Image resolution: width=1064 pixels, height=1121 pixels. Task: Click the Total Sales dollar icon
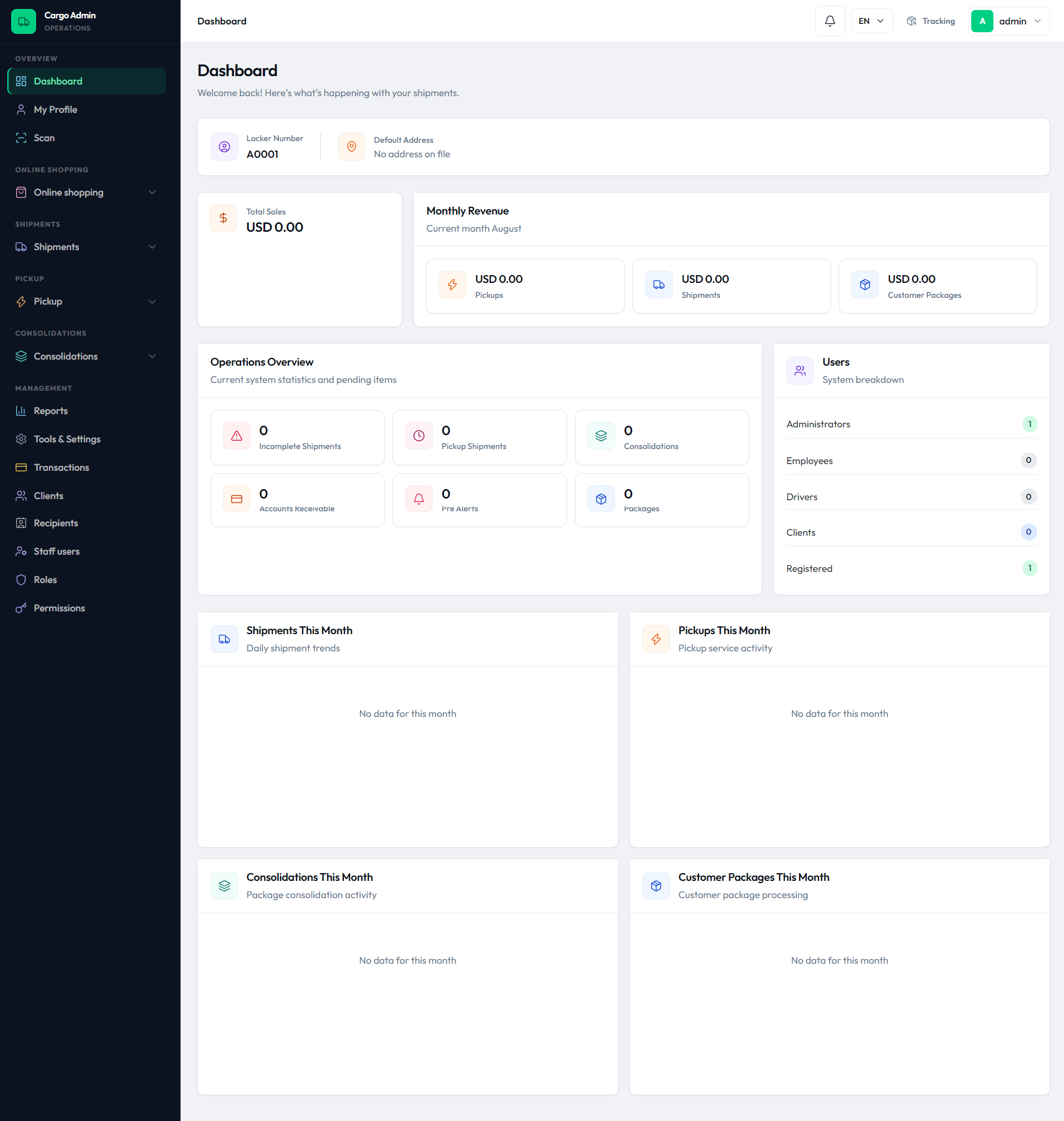[x=223, y=218]
